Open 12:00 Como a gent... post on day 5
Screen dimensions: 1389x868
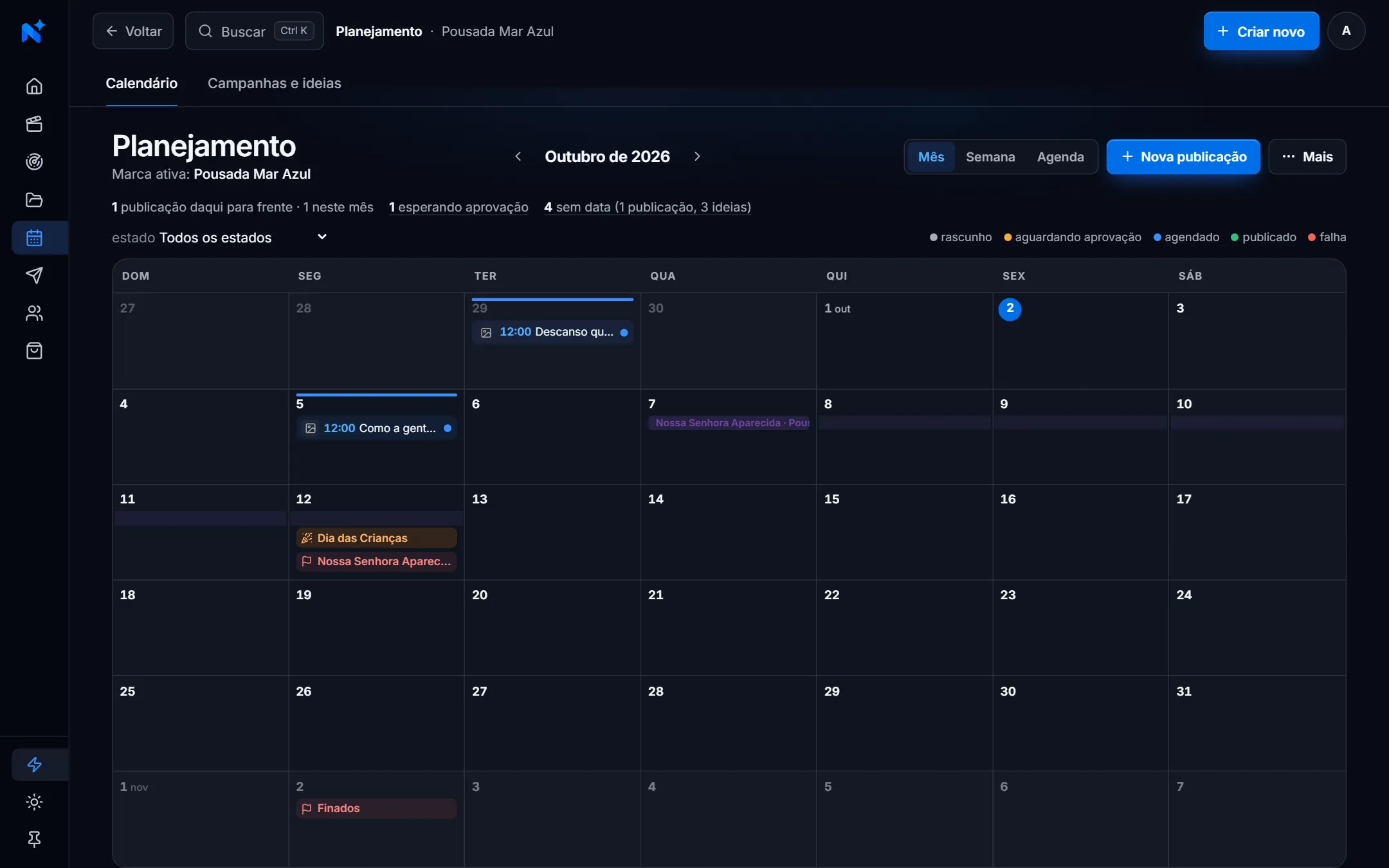(377, 428)
